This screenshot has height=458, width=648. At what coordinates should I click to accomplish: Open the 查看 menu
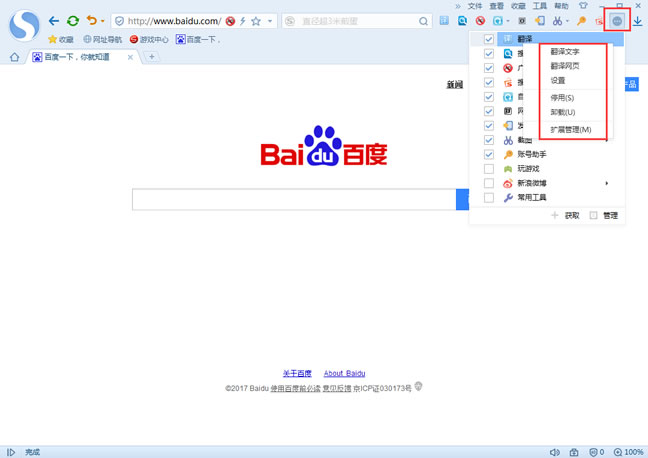click(x=496, y=6)
